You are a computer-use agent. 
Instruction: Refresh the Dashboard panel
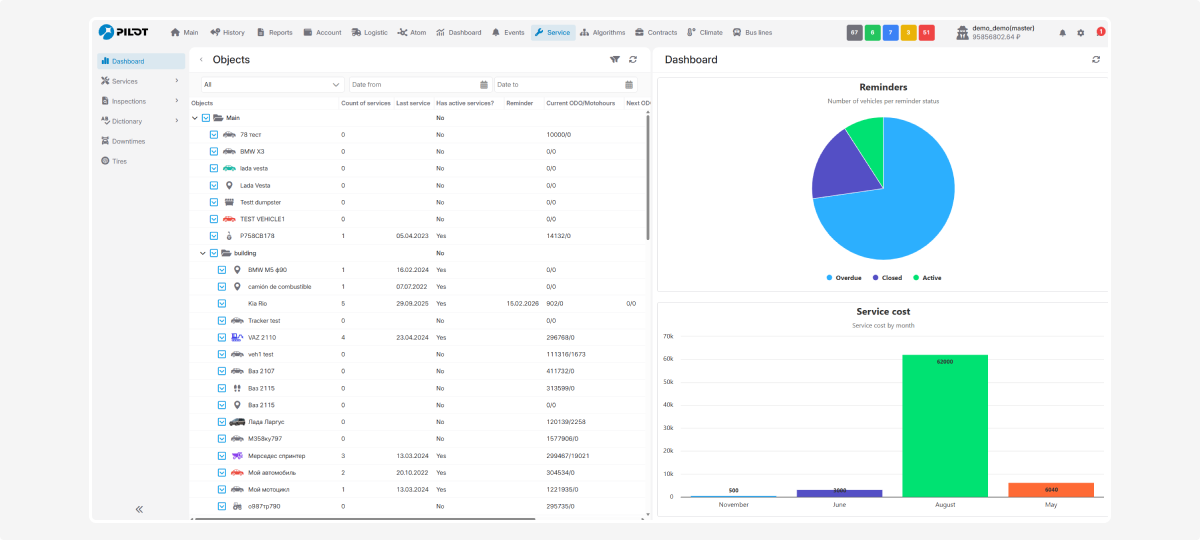coord(1096,60)
